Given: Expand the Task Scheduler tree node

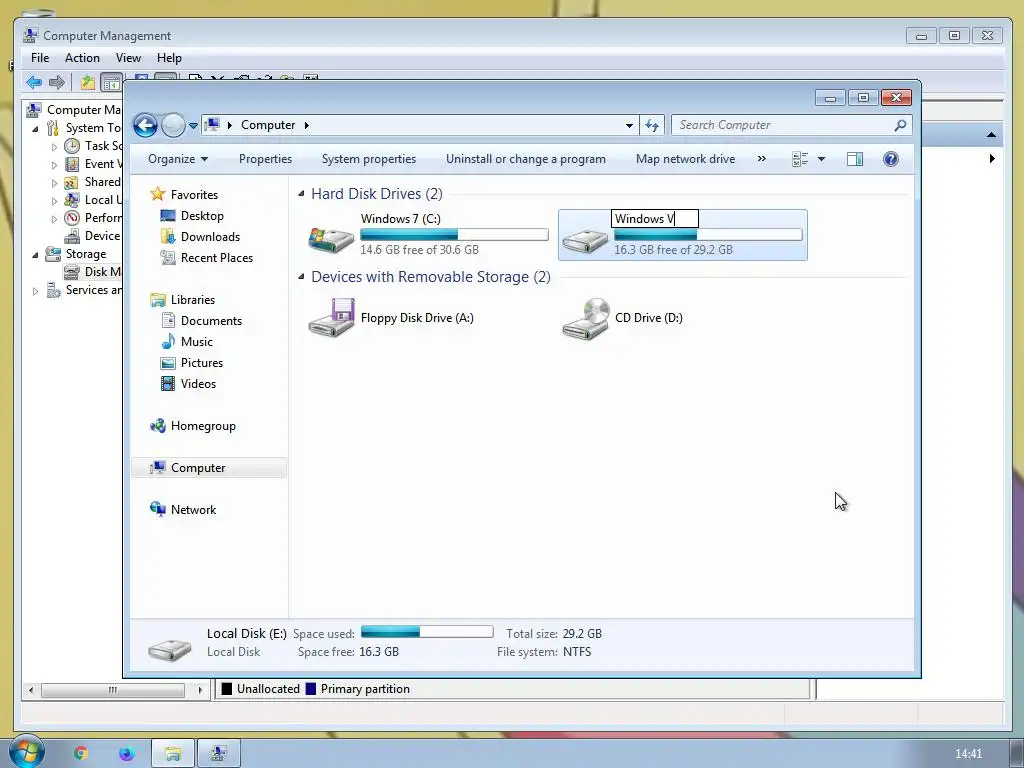Looking at the screenshot, I should [x=54, y=147].
